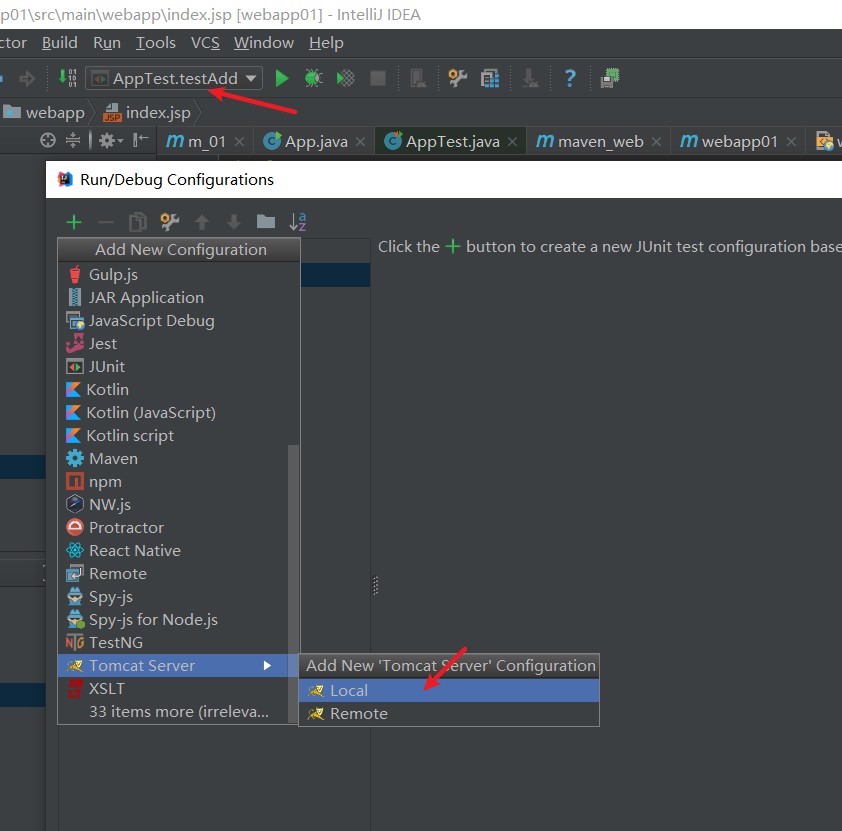Close the maven_web tab
The width and height of the screenshot is (842, 831).
(656, 142)
